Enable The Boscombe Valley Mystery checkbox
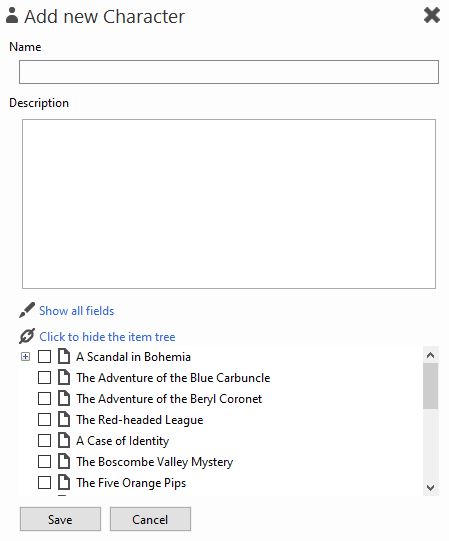 pos(45,461)
